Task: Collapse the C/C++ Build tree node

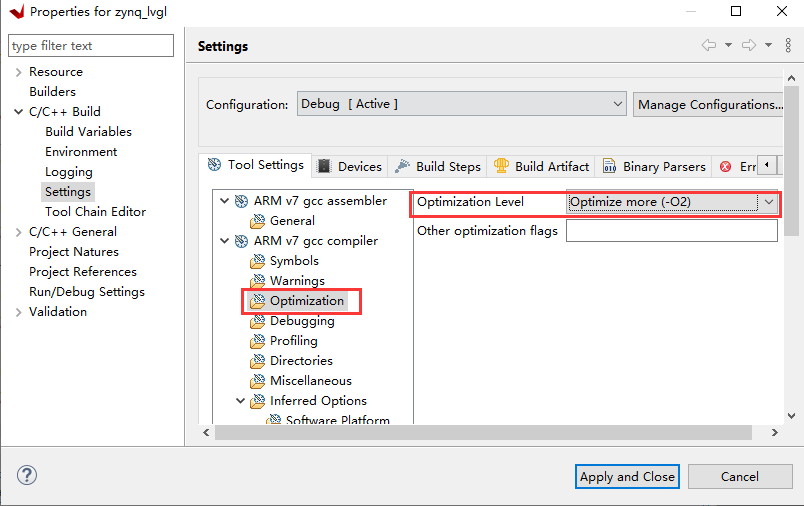Action: point(19,112)
